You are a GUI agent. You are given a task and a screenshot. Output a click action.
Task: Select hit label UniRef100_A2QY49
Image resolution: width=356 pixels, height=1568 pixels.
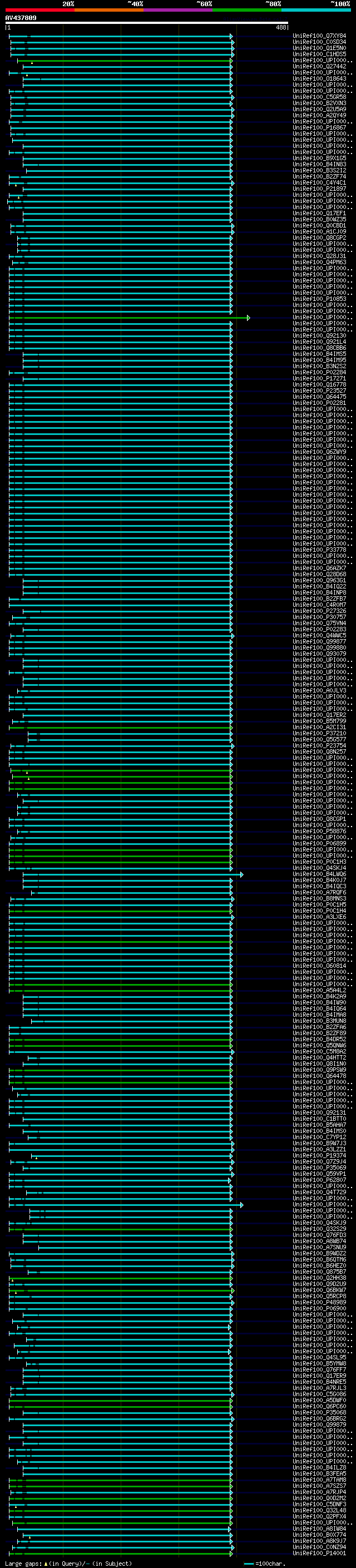point(319,115)
